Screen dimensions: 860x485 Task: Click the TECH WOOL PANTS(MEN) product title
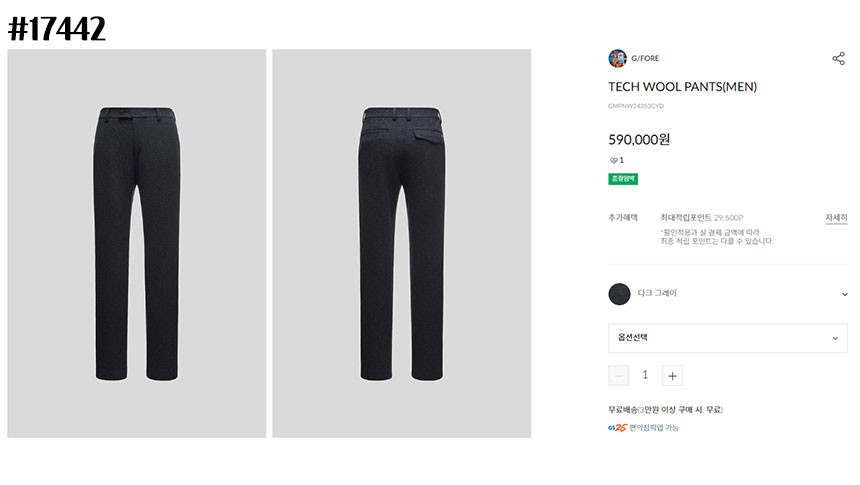[x=682, y=87]
